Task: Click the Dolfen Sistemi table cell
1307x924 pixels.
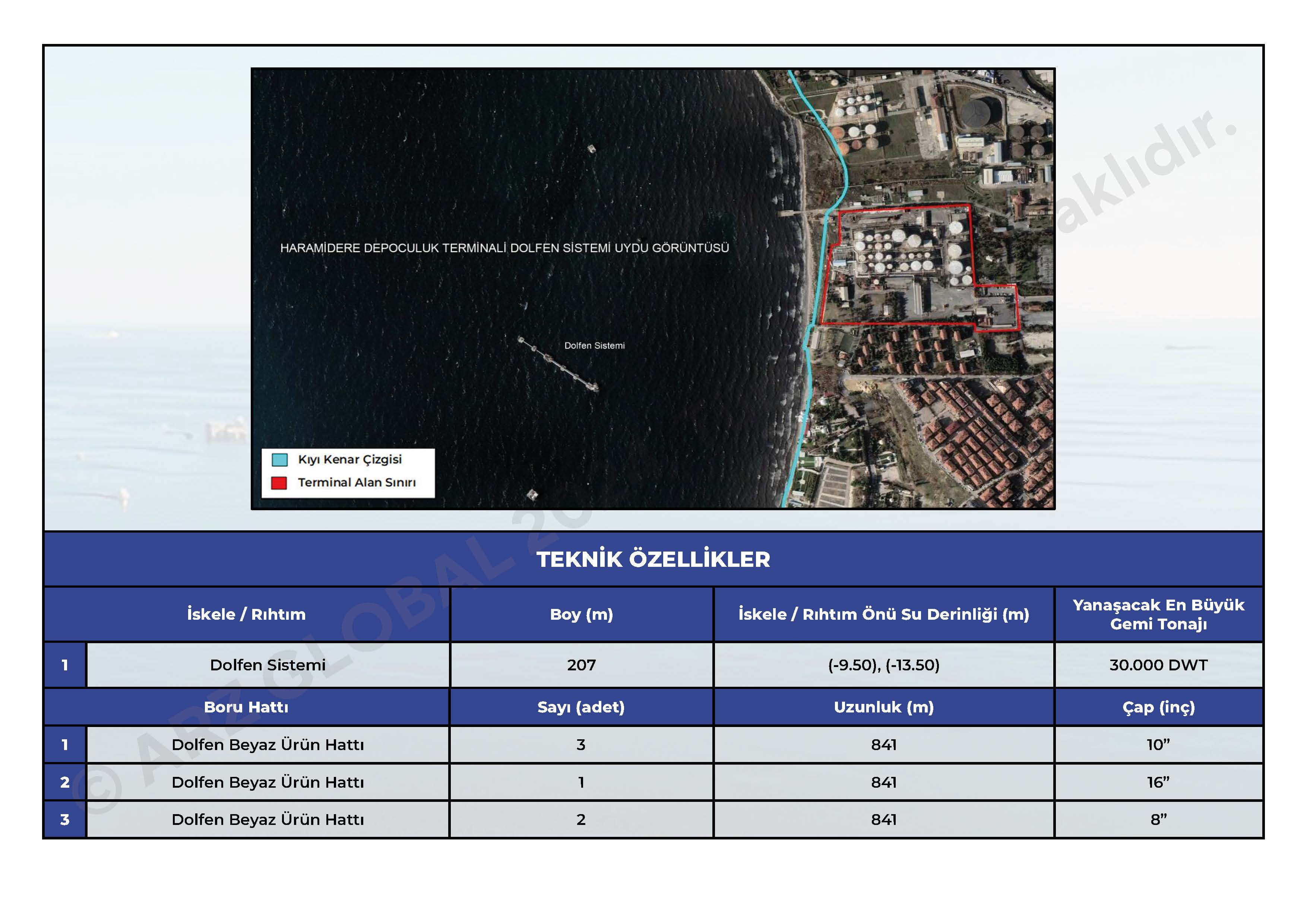Action: (268, 665)
